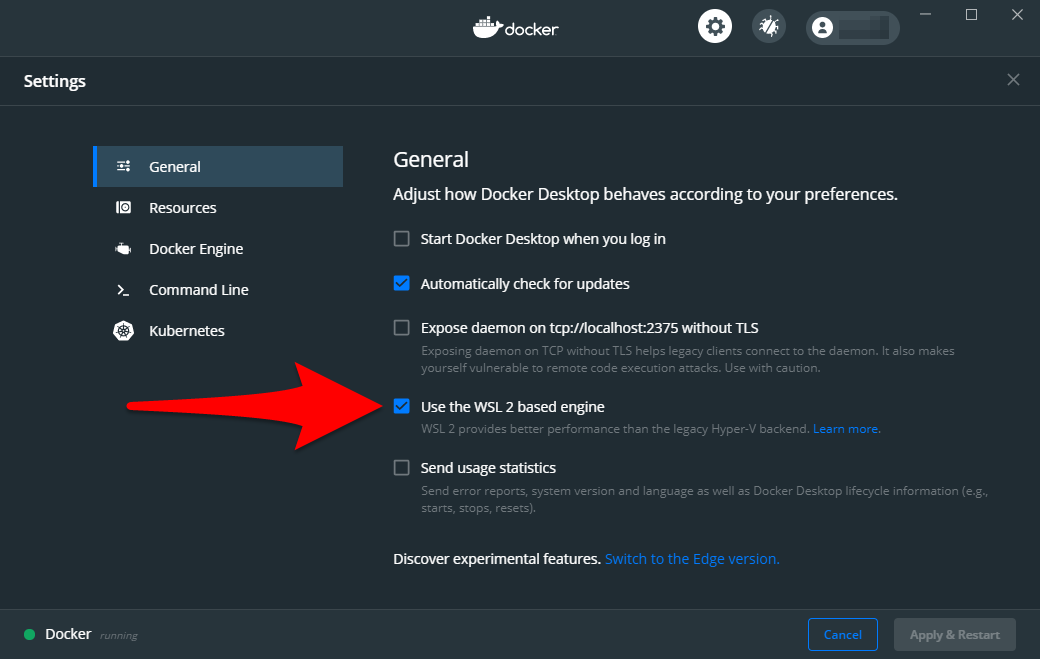
Task: Open the user account button
Action: (x=852, y=28)
